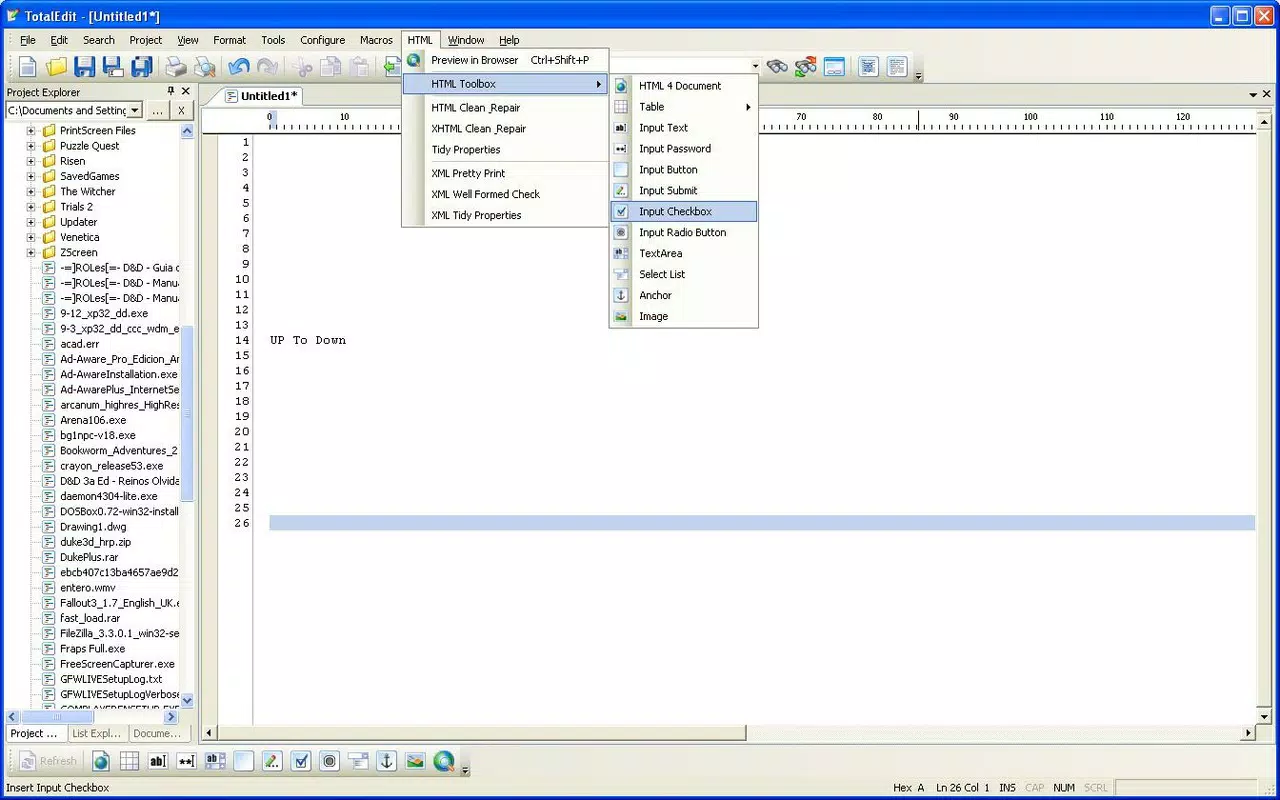
Task: Close the current document tab with X
Action: tap(1267, 95)
